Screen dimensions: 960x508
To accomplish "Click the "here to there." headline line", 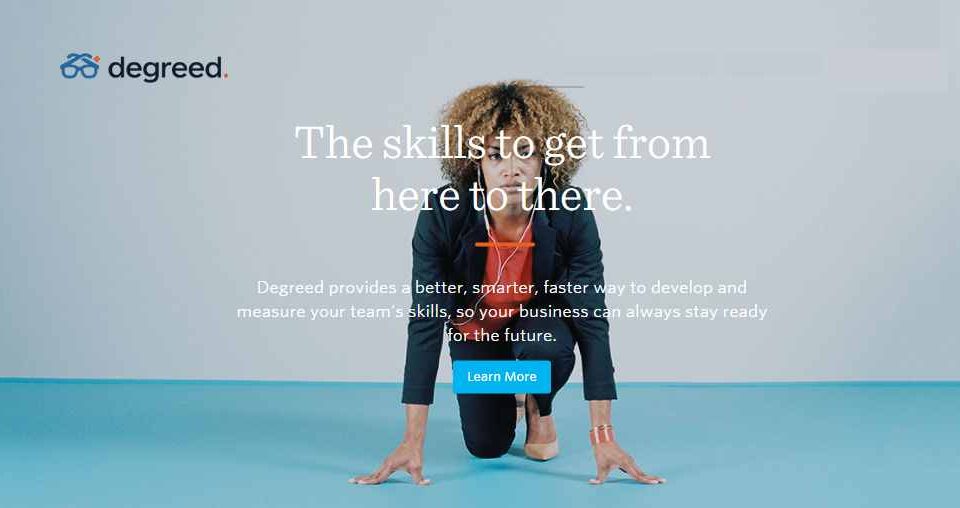I will click(x=501, y=195).
